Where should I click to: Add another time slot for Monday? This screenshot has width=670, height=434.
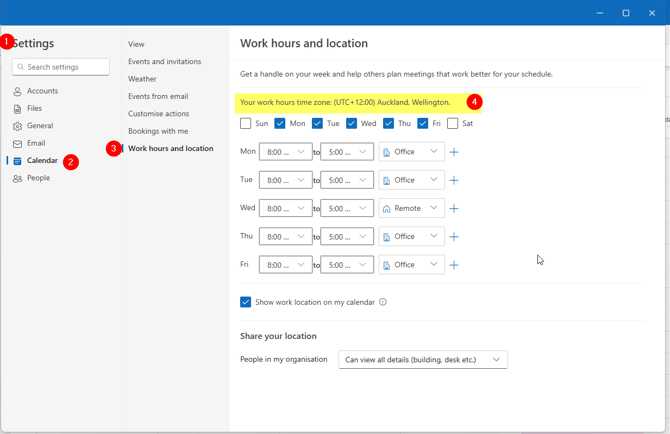click(454, 152)
